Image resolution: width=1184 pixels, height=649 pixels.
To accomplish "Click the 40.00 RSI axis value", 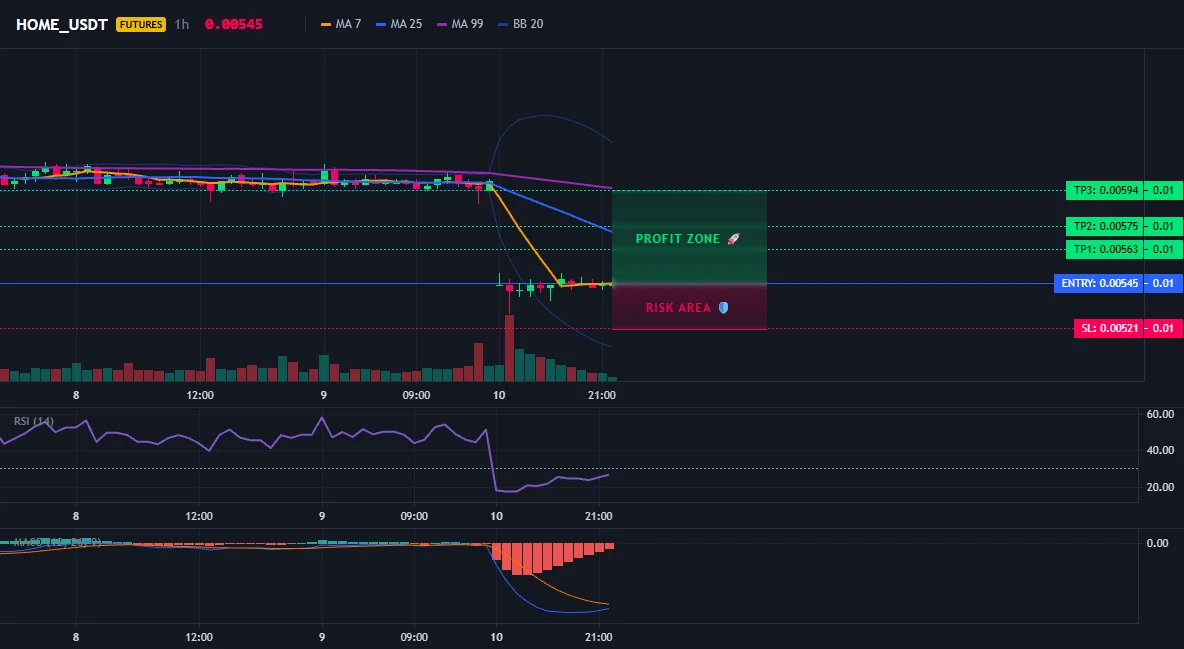I will tap(1160, 450).
